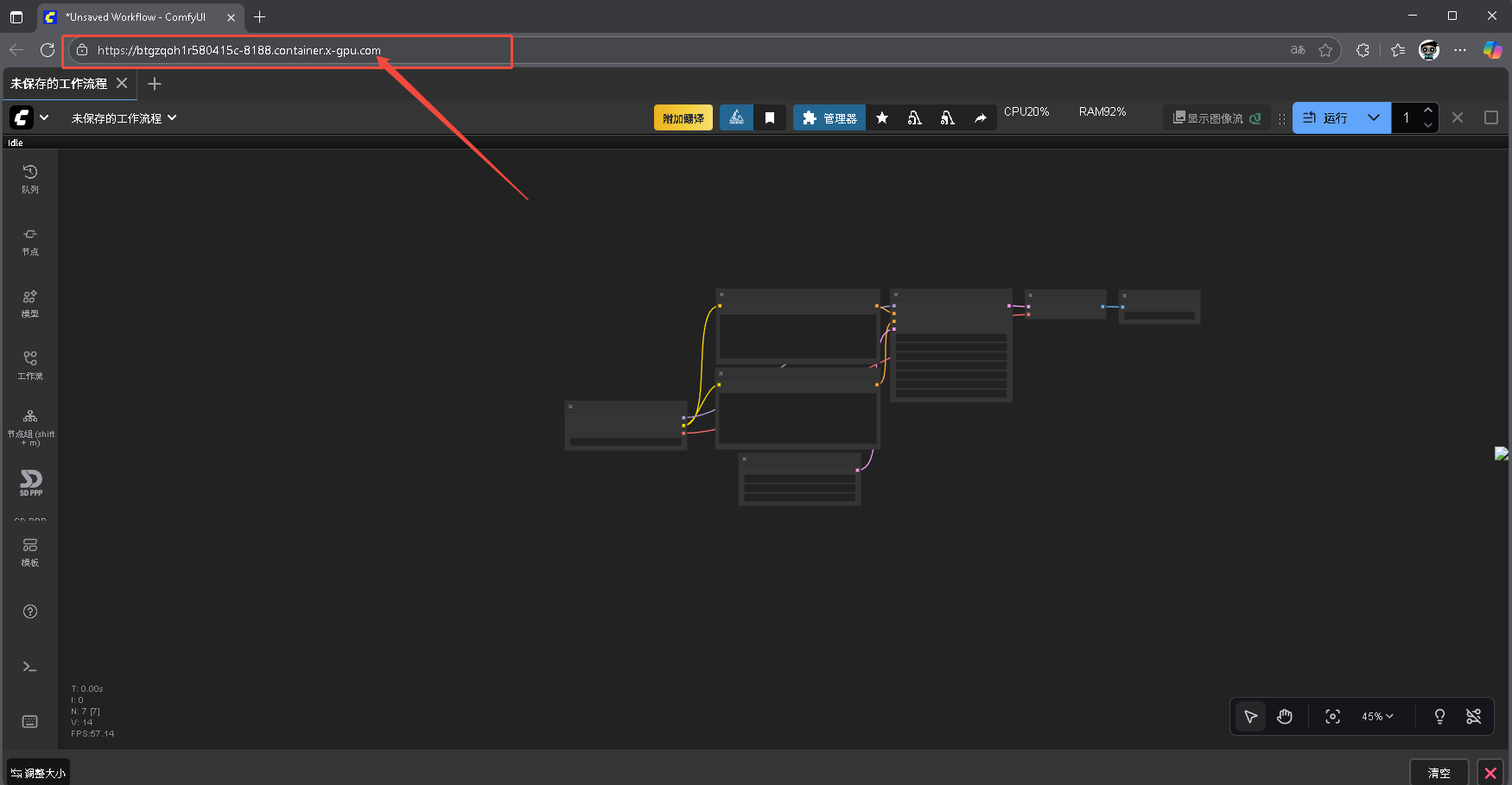Click the star icon in top toolbar
Viewport: 1512px width, 785px height.
[x=882, y=118]
